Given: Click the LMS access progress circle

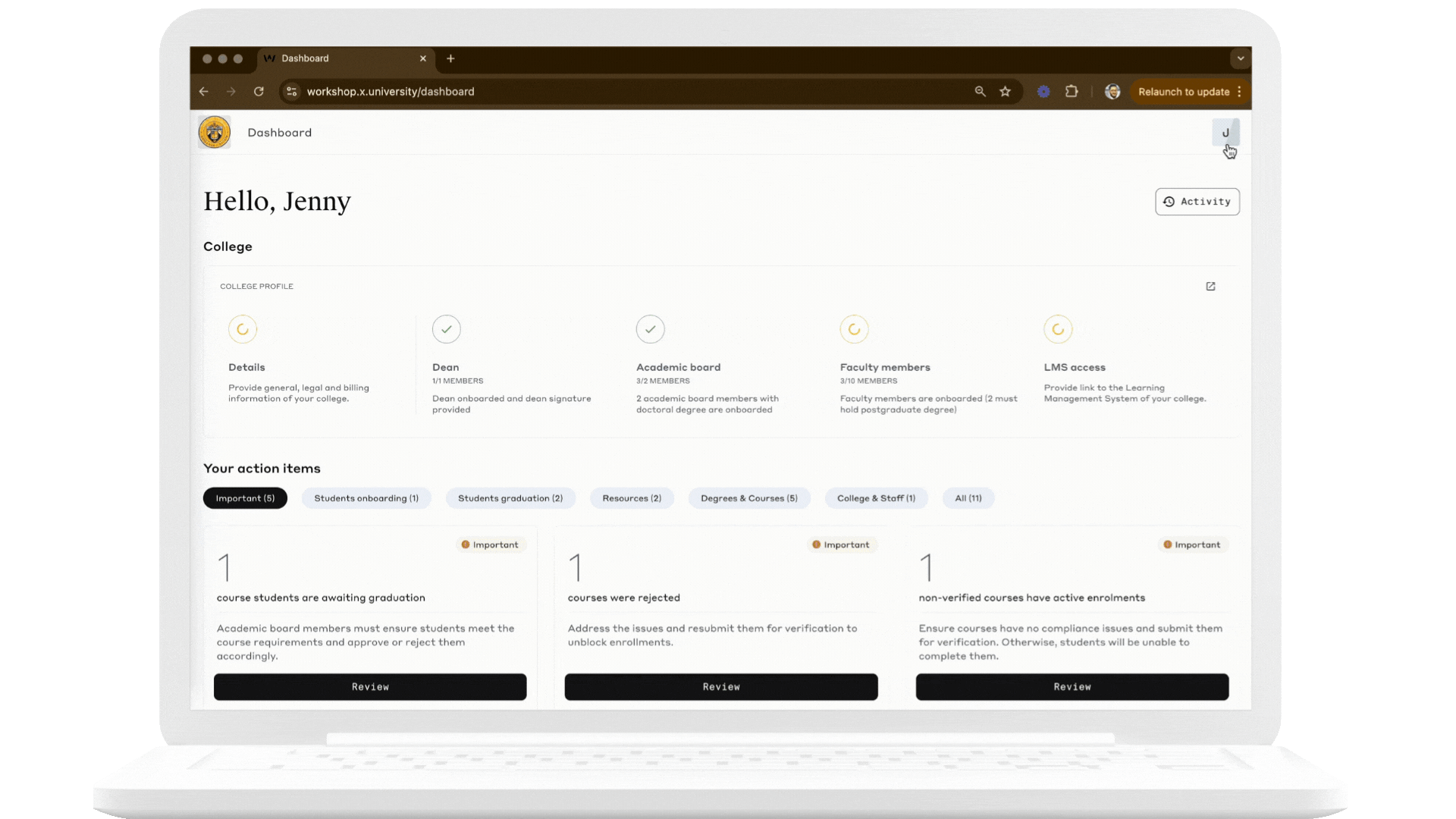Looking at the screenshot, I should click(x=1059, y=329).
